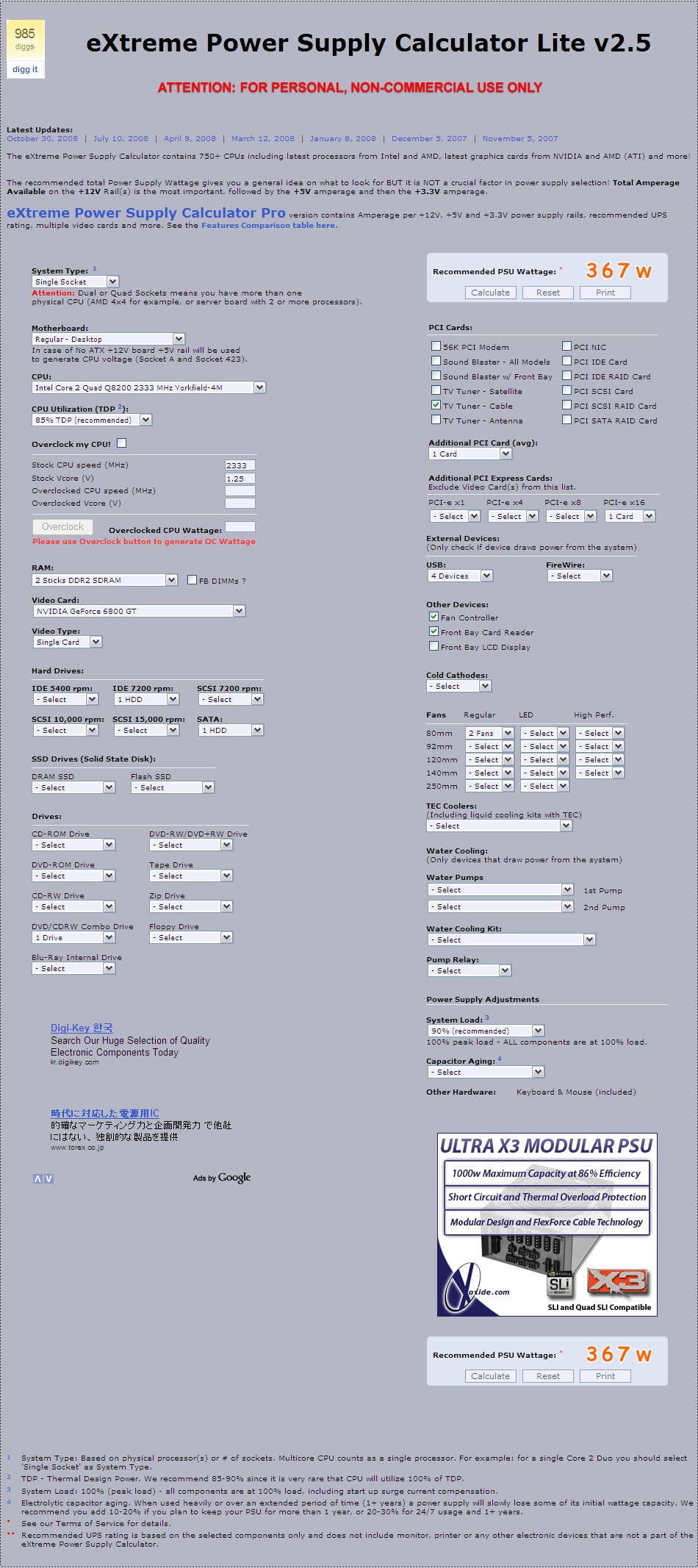Open the PCI-e x16 dropdown

(630, 516)
